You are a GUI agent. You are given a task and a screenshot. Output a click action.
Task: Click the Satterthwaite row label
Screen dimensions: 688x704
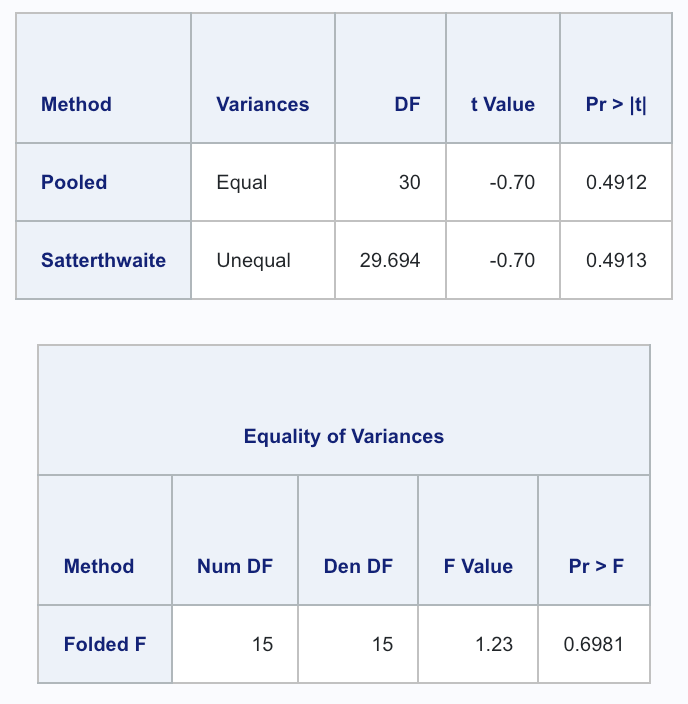(x=103, y=260)
